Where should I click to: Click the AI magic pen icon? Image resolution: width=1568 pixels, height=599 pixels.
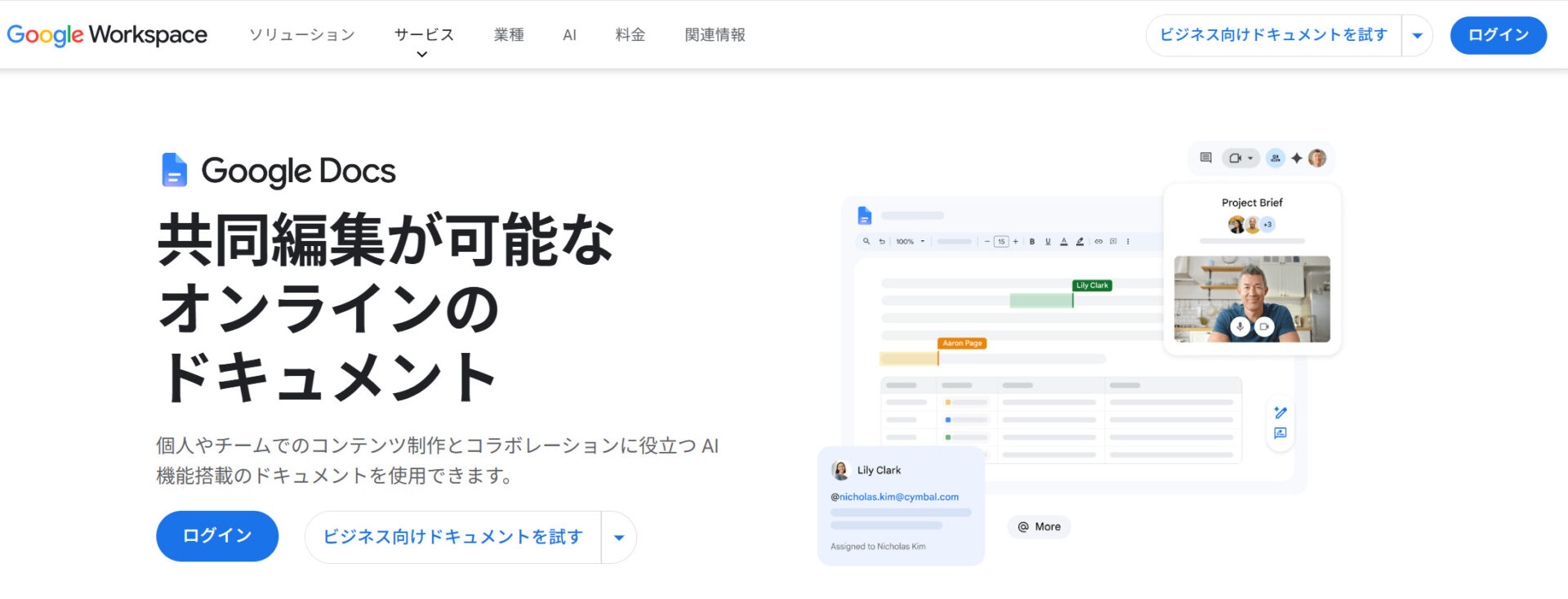pyautogui.click(x=1281, y=413)
